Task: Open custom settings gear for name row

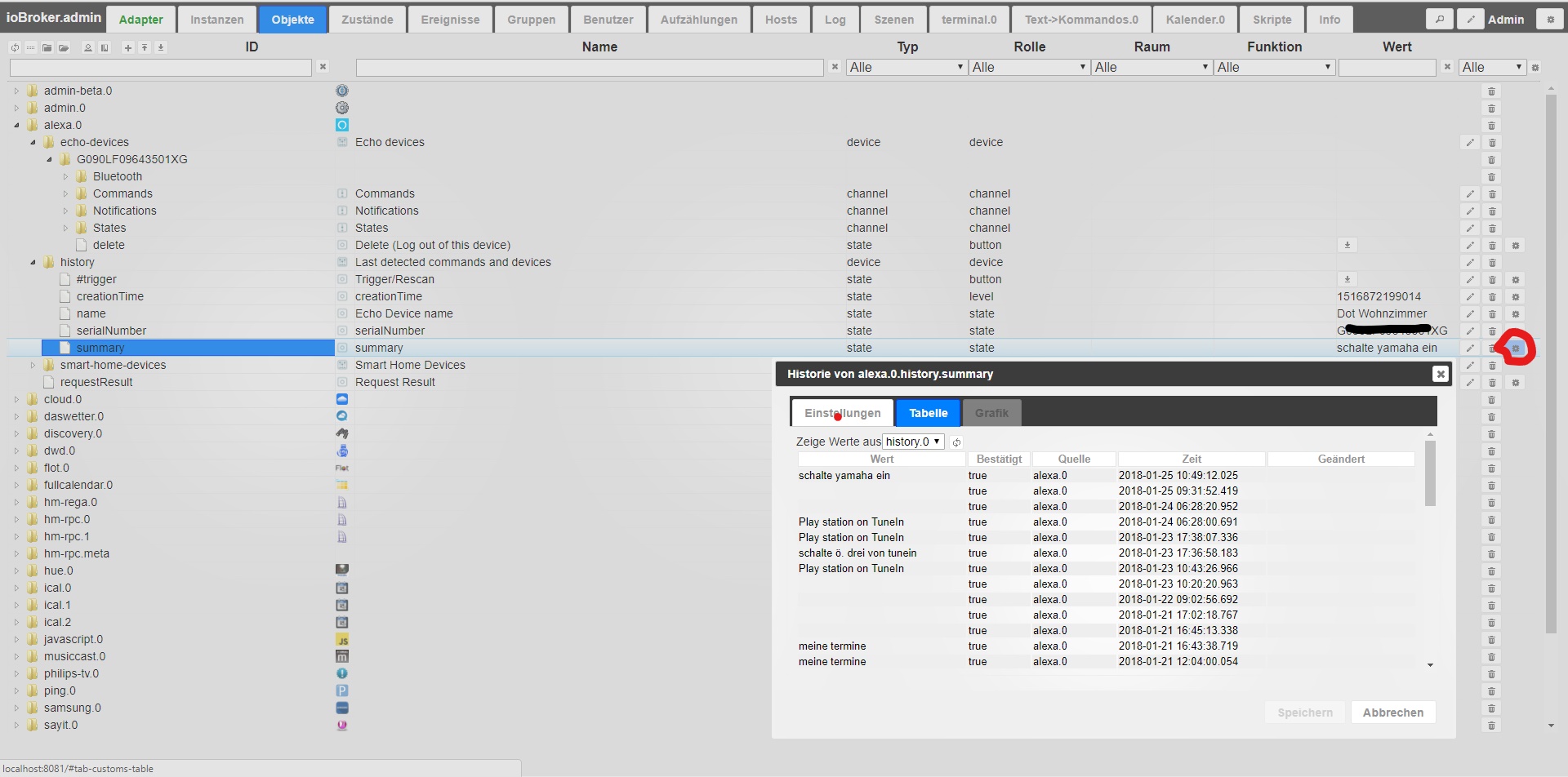Action: (x=1516, y=314)
